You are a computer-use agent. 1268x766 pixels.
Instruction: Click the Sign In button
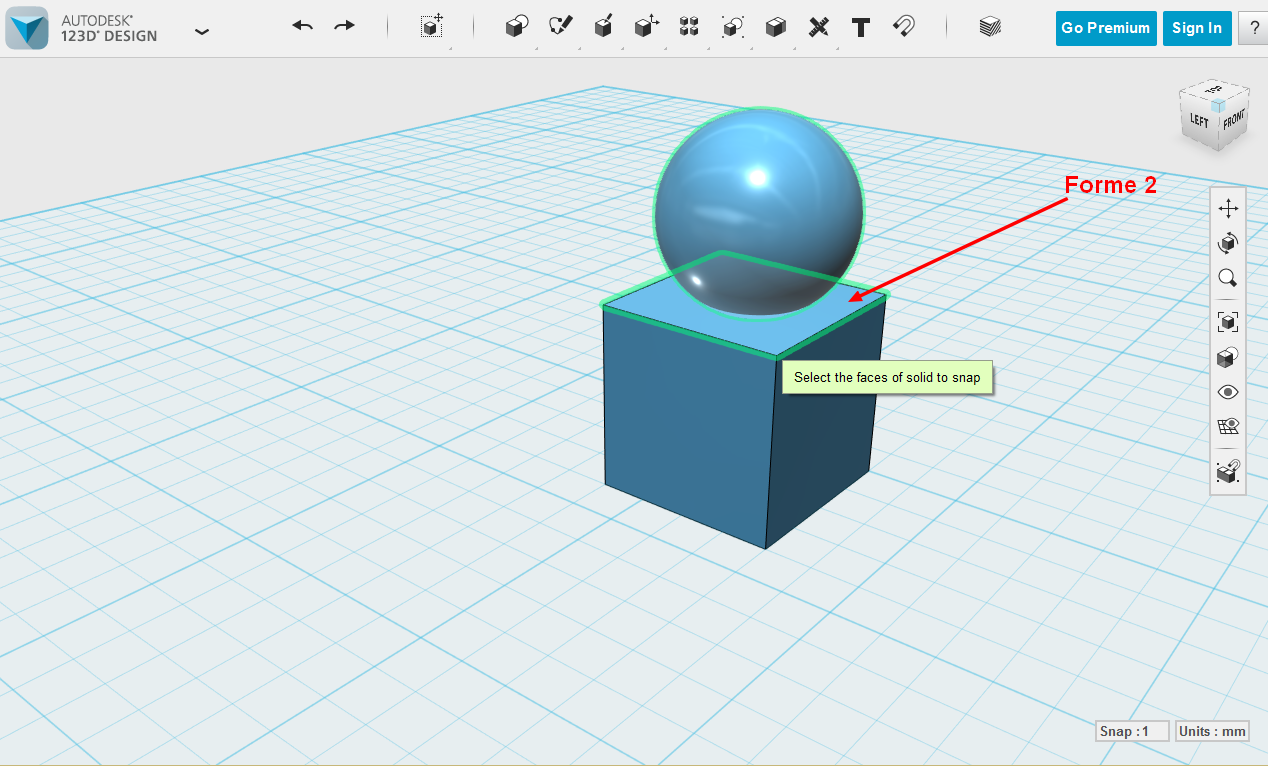[x=1197, y=28]
